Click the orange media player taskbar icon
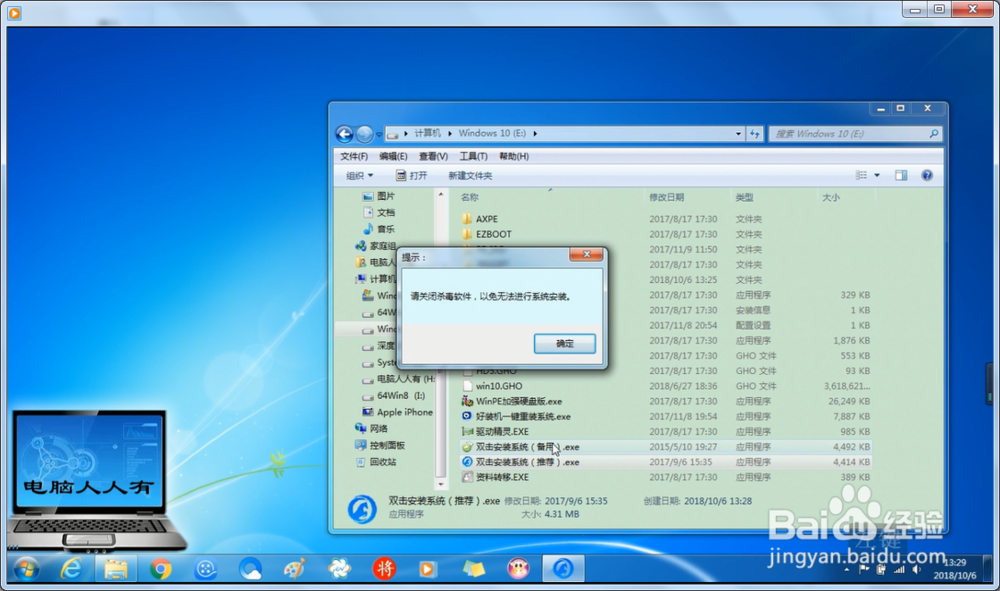Image resolution: width=1000 pixels, height=591 pixels. (428, 569)
